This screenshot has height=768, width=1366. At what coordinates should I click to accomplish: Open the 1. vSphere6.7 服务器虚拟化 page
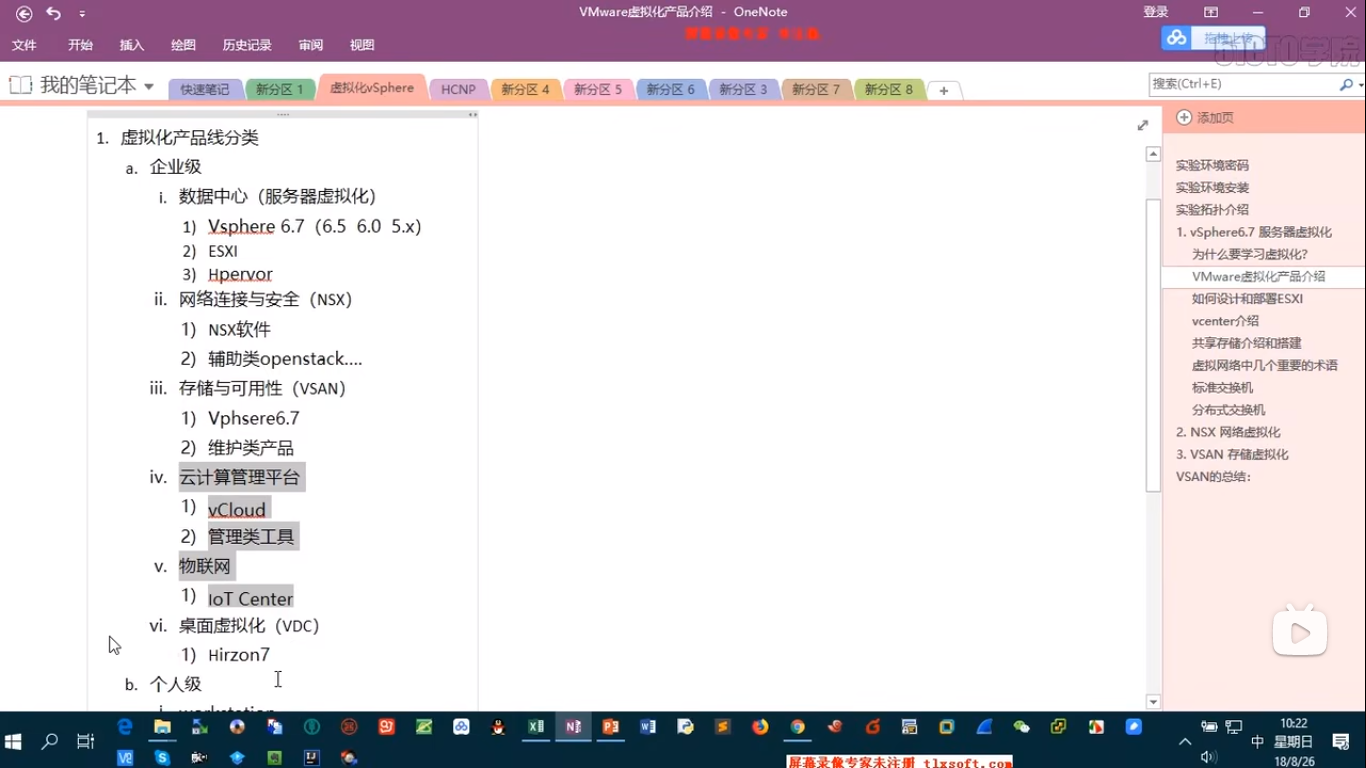click(1254, 232)
